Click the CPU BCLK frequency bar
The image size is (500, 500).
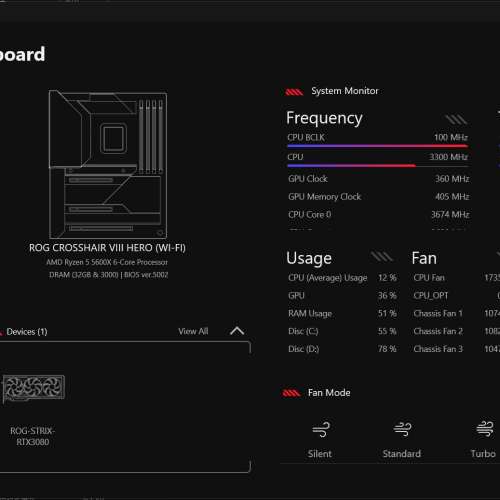378,146
